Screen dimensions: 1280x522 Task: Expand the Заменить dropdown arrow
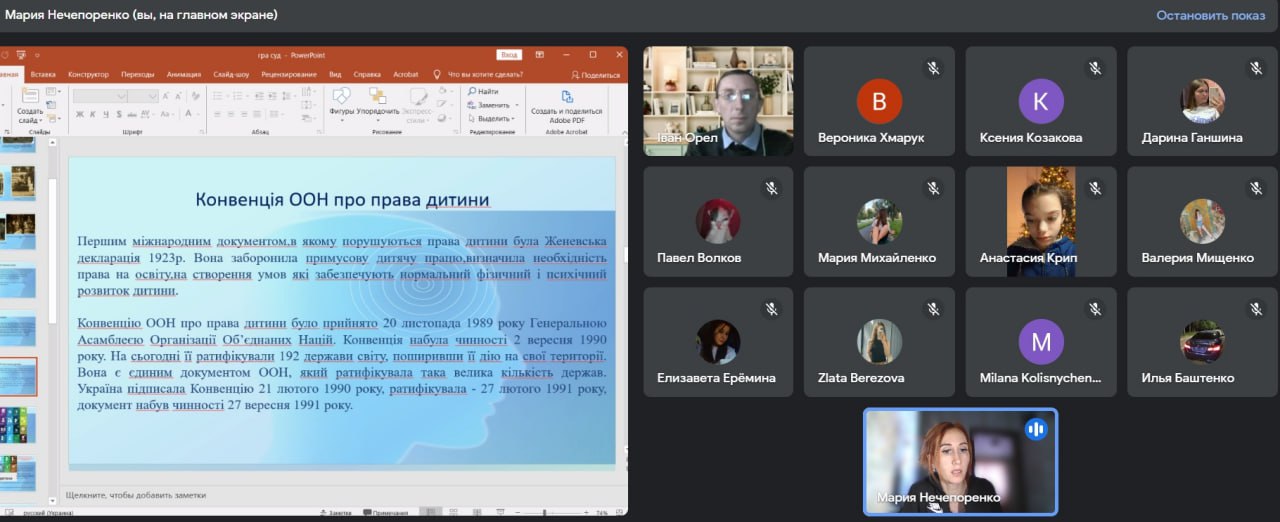(516, 105)
